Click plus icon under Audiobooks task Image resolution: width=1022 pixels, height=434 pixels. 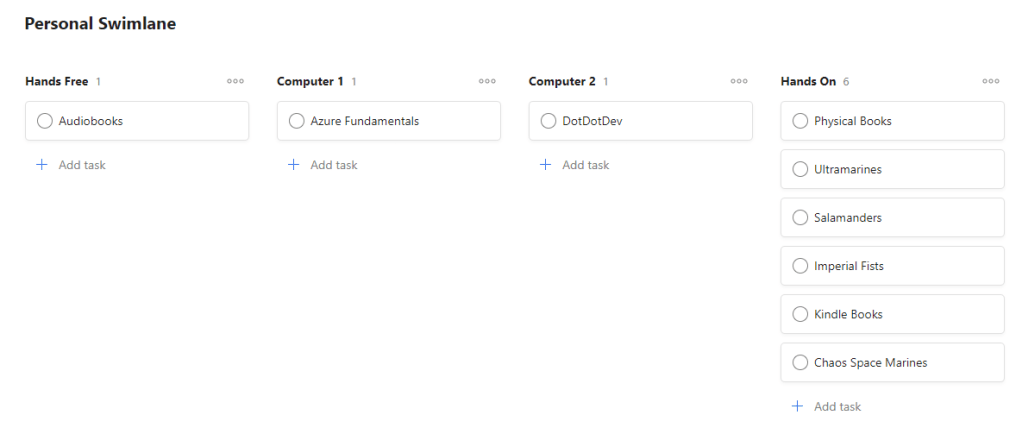[x=42, y=165]
